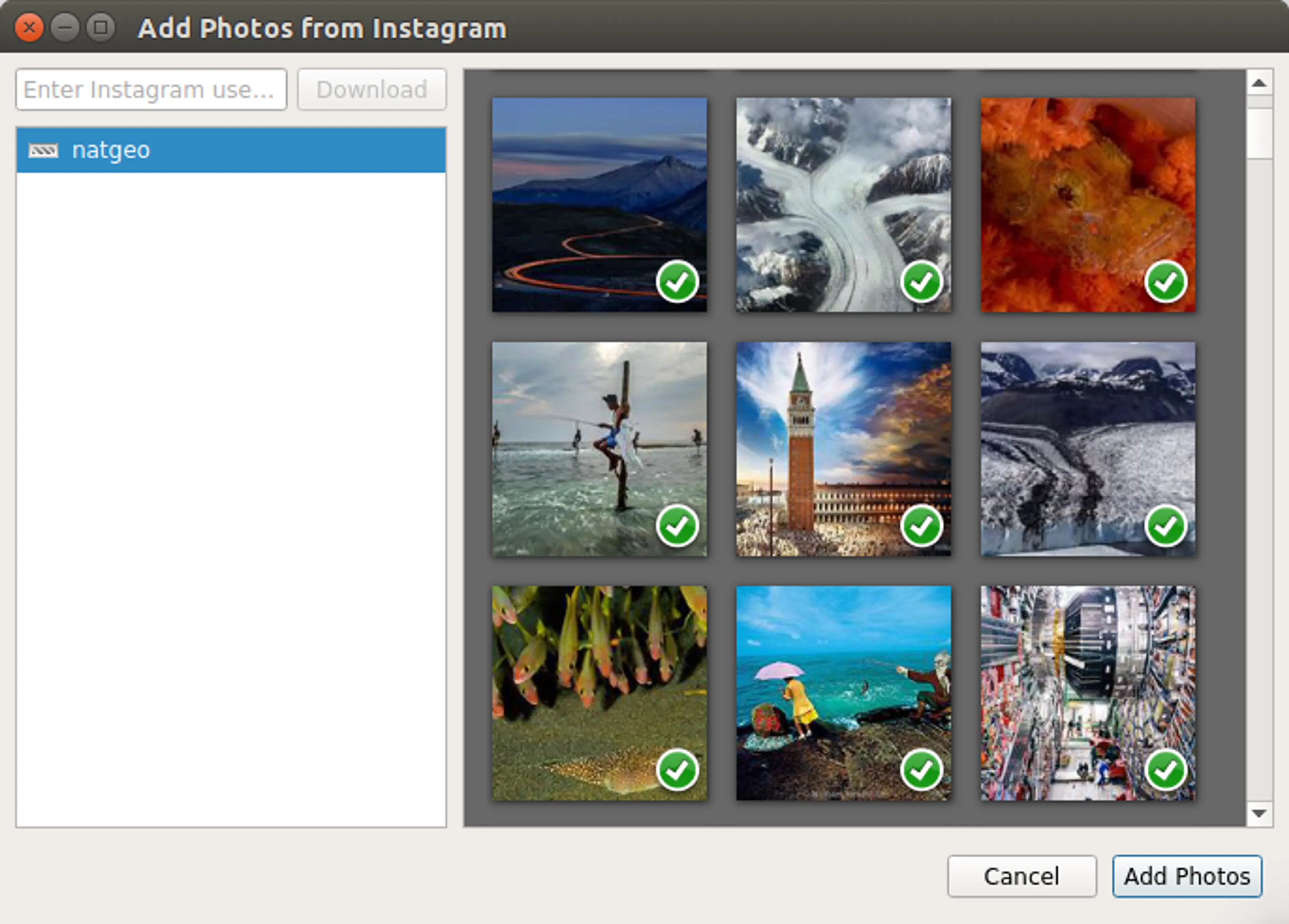Toggle checkmark on fish and stingray photo

click(x=677, y=771)
